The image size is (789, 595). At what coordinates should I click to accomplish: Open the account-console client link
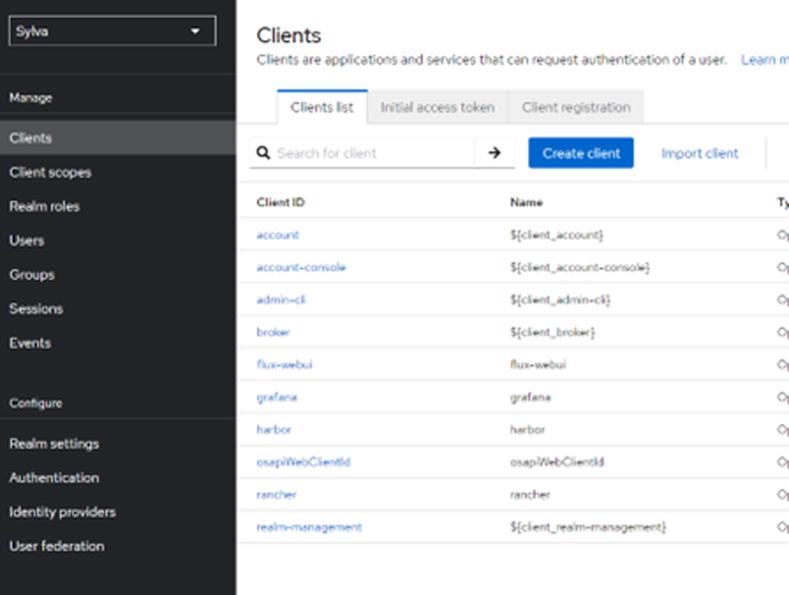click(301, 267)
